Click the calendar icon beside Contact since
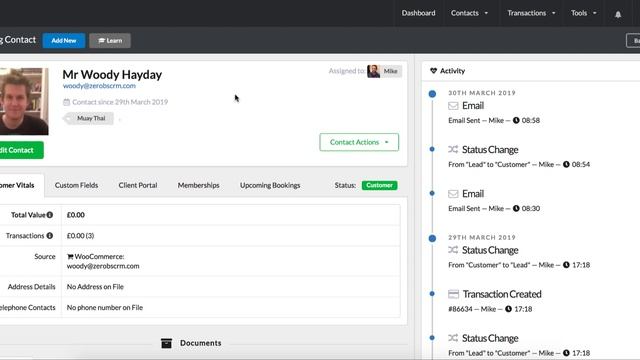Screen dimensions: 640x360 [67, 102]
